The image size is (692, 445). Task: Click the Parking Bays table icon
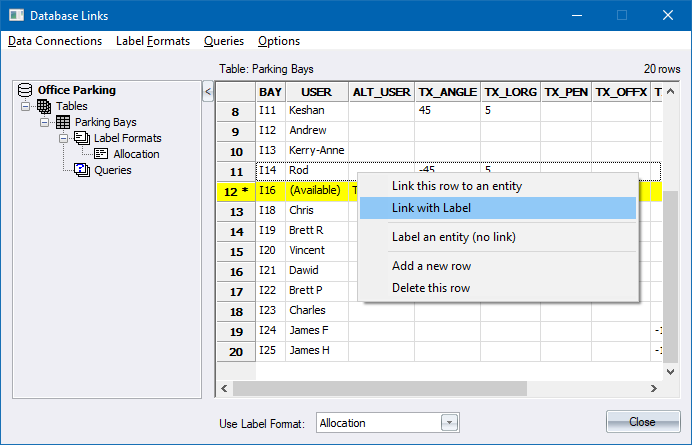coord(63,122)
